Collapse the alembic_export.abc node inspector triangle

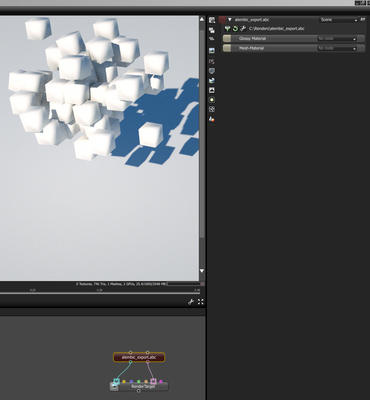tap(229, 20)
